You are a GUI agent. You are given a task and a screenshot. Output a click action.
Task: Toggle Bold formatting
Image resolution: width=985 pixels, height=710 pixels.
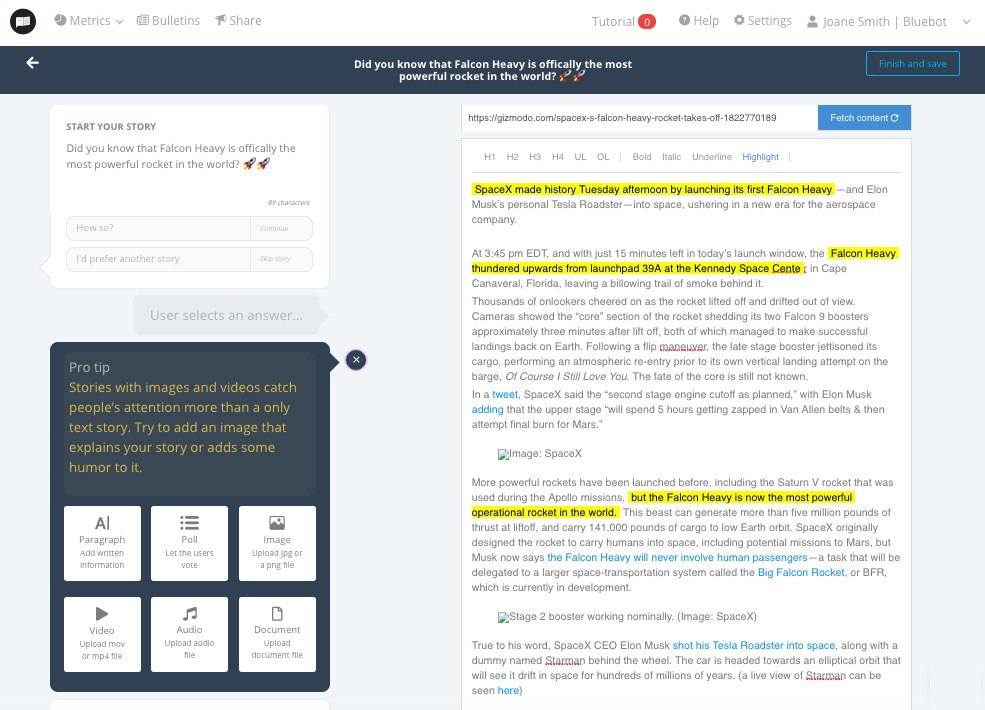[642, 157]
